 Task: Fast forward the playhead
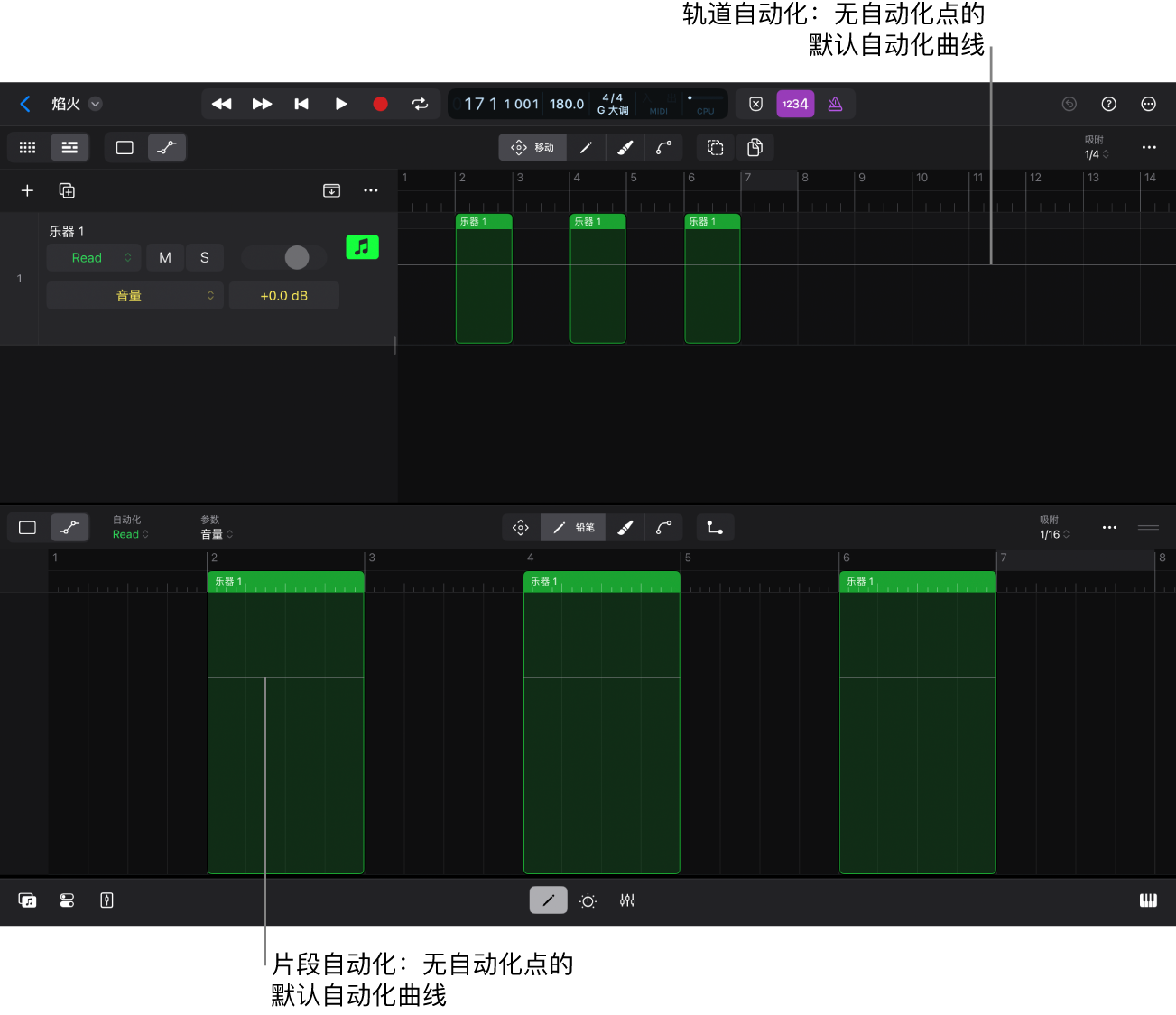pyautogui.click(x=262, y=104)
